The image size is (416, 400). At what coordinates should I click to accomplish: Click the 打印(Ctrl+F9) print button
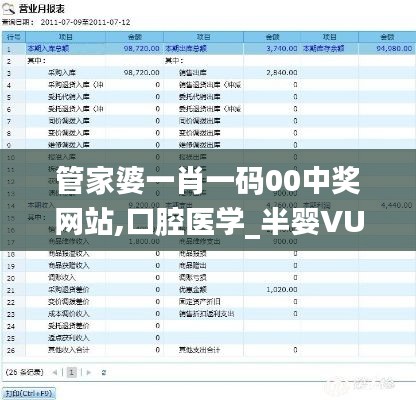pos(29,393)
